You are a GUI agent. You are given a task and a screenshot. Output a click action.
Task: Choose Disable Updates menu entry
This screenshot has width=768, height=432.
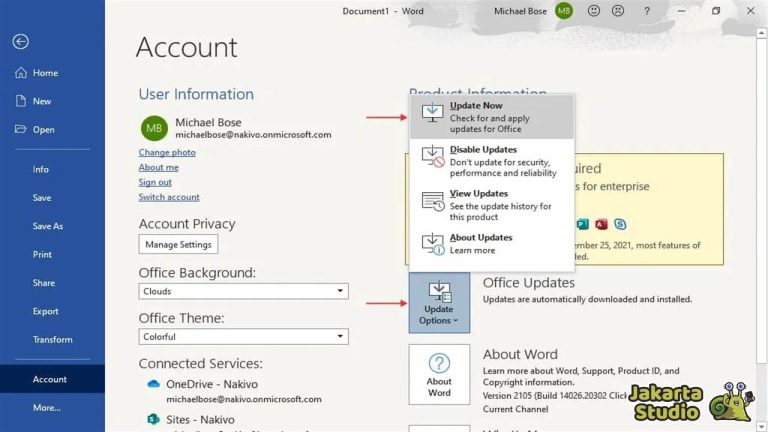point(492,161)
